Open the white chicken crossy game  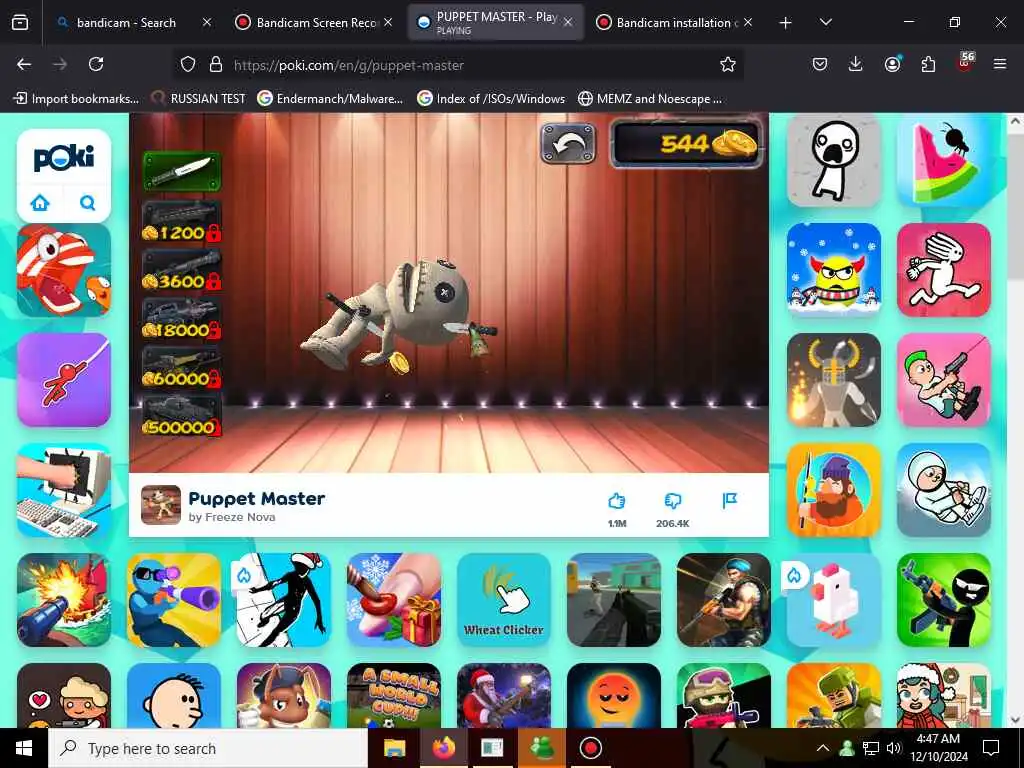point(834,600)
